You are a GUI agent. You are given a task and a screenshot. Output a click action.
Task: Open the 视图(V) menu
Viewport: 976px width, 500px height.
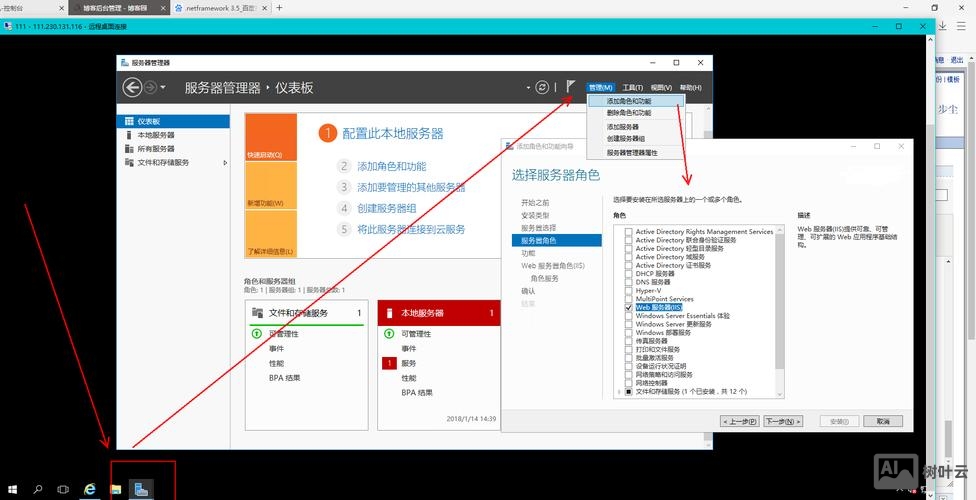(x=661, y=88)
